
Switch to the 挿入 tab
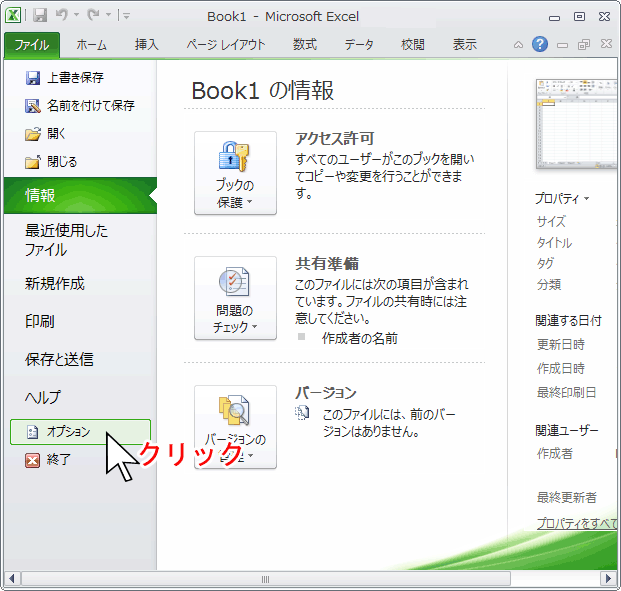click(x=147, y=45)
